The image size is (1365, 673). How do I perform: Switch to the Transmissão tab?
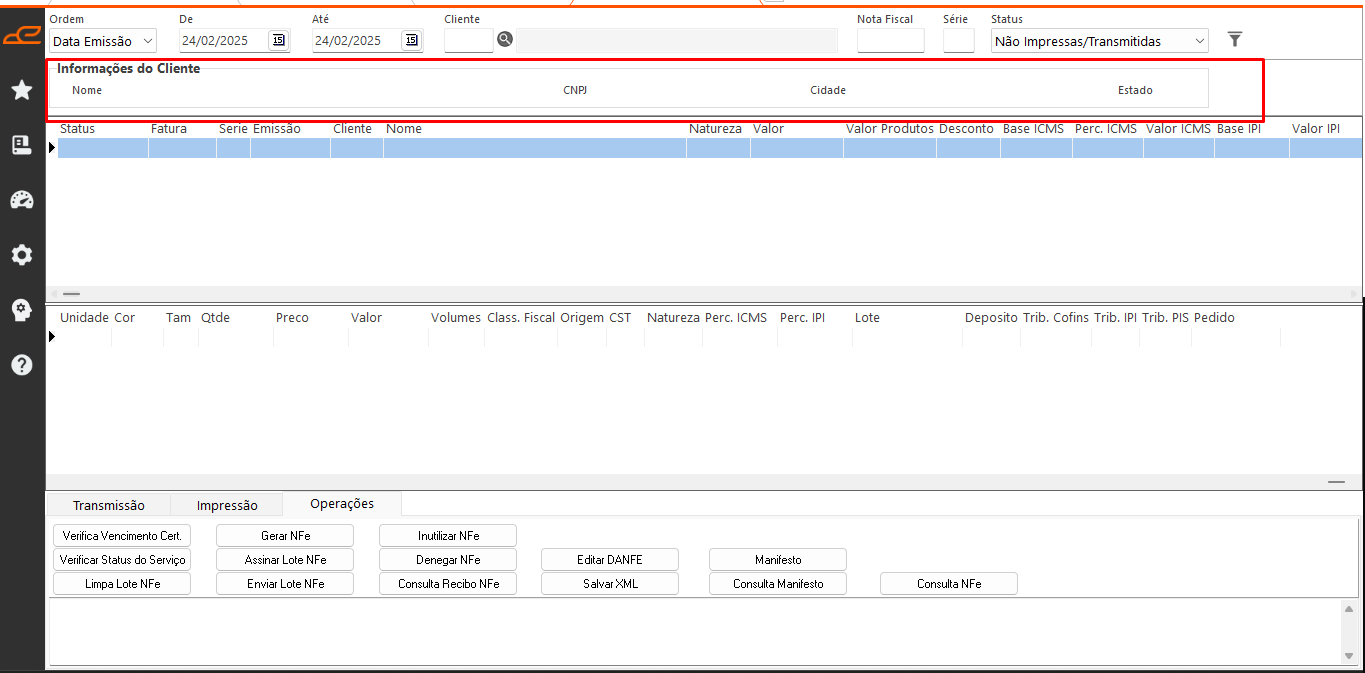pos(108,505)
